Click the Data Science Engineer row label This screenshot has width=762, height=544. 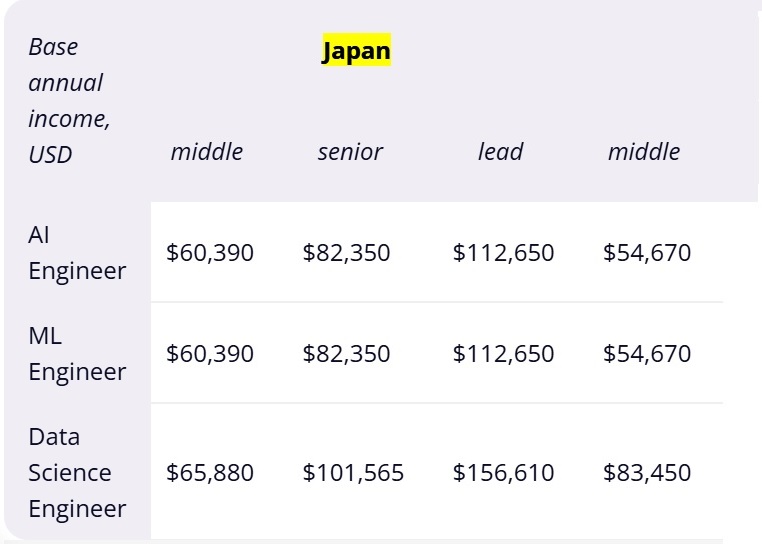tap(77, 472)
